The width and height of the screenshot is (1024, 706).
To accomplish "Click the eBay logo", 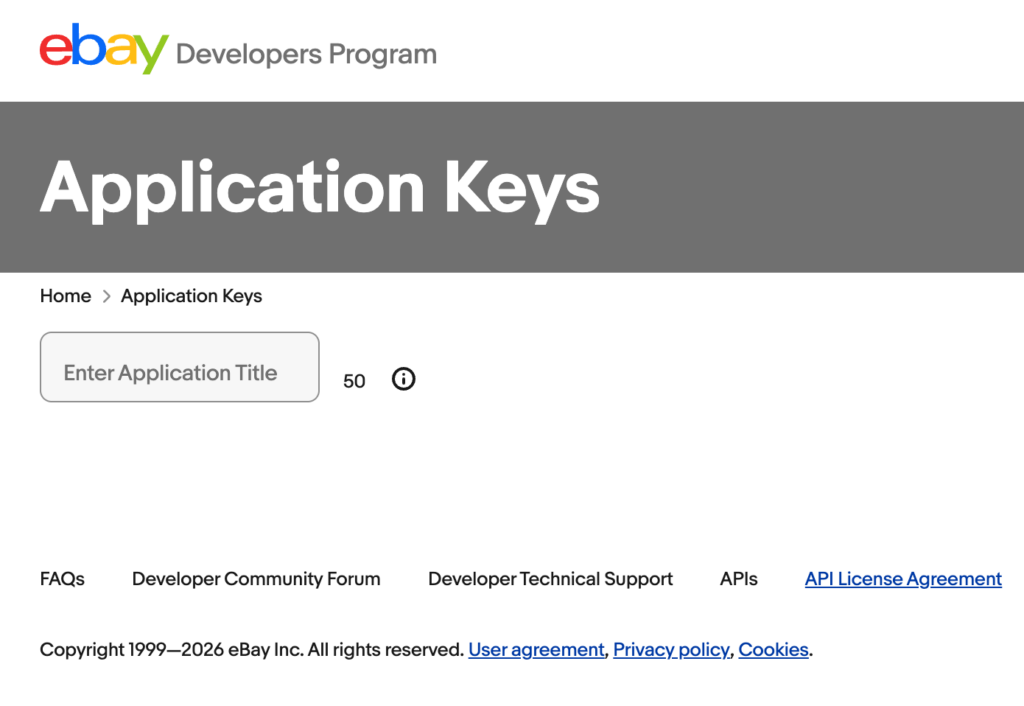I will [104, 48].
